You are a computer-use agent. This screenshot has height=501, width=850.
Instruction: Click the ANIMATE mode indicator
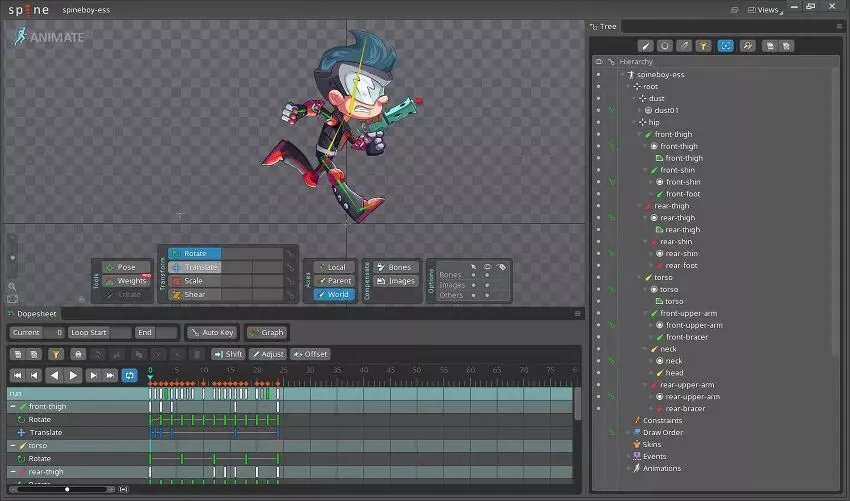[49, 37]
